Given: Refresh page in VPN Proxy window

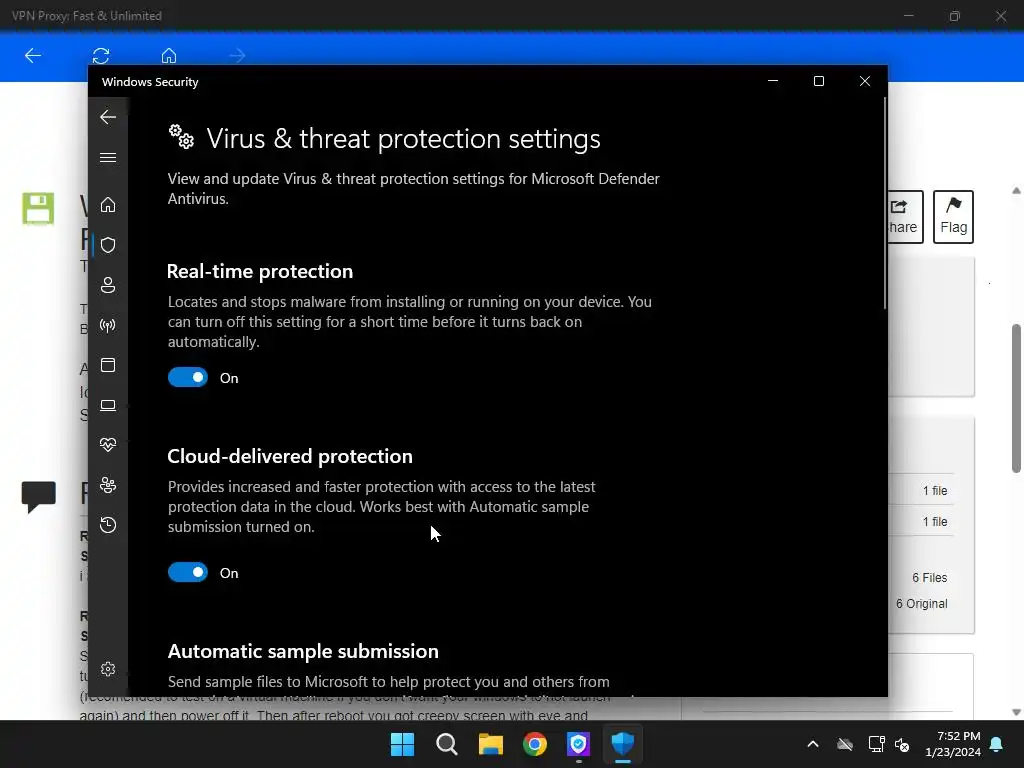Looking at the screenshot, I should (x=101, y=56).
